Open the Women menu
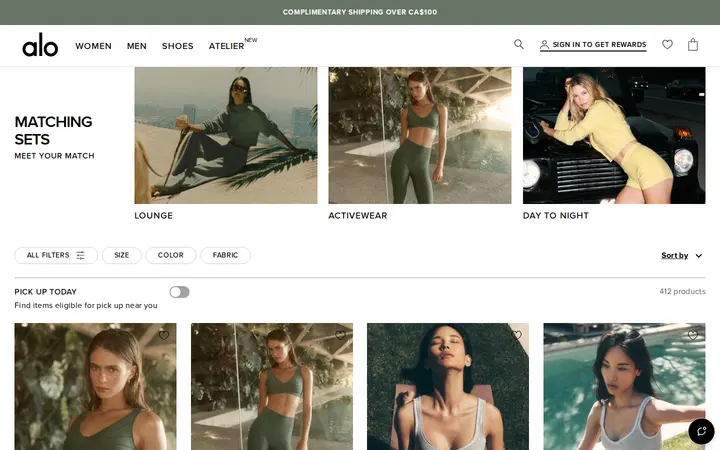 (x=94, y=46)
